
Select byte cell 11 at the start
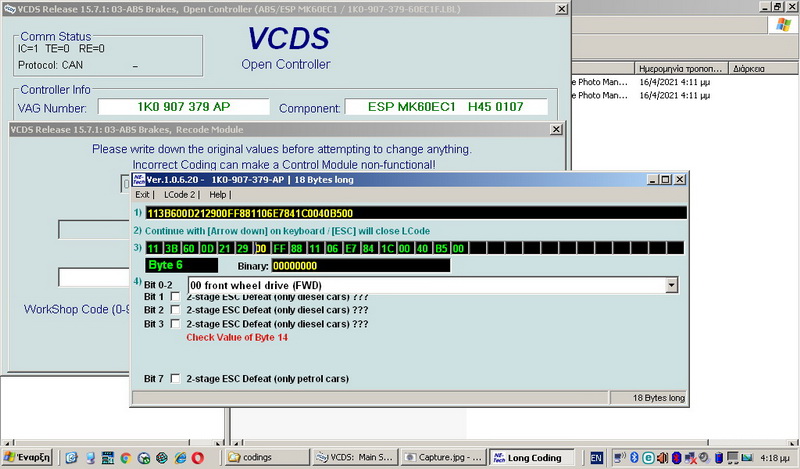pyautogui.click(x=153, y=249)
